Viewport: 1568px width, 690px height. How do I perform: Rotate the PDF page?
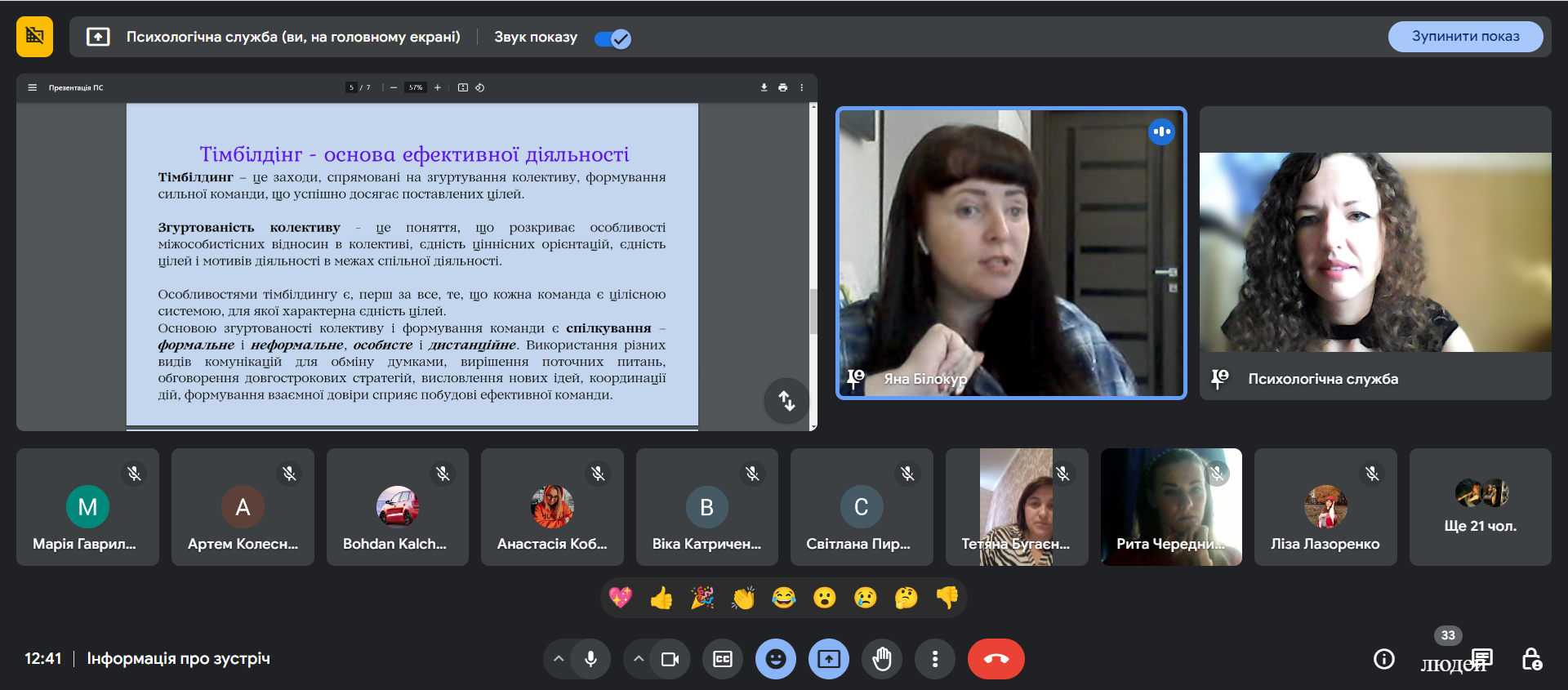(x=480, y=87)
